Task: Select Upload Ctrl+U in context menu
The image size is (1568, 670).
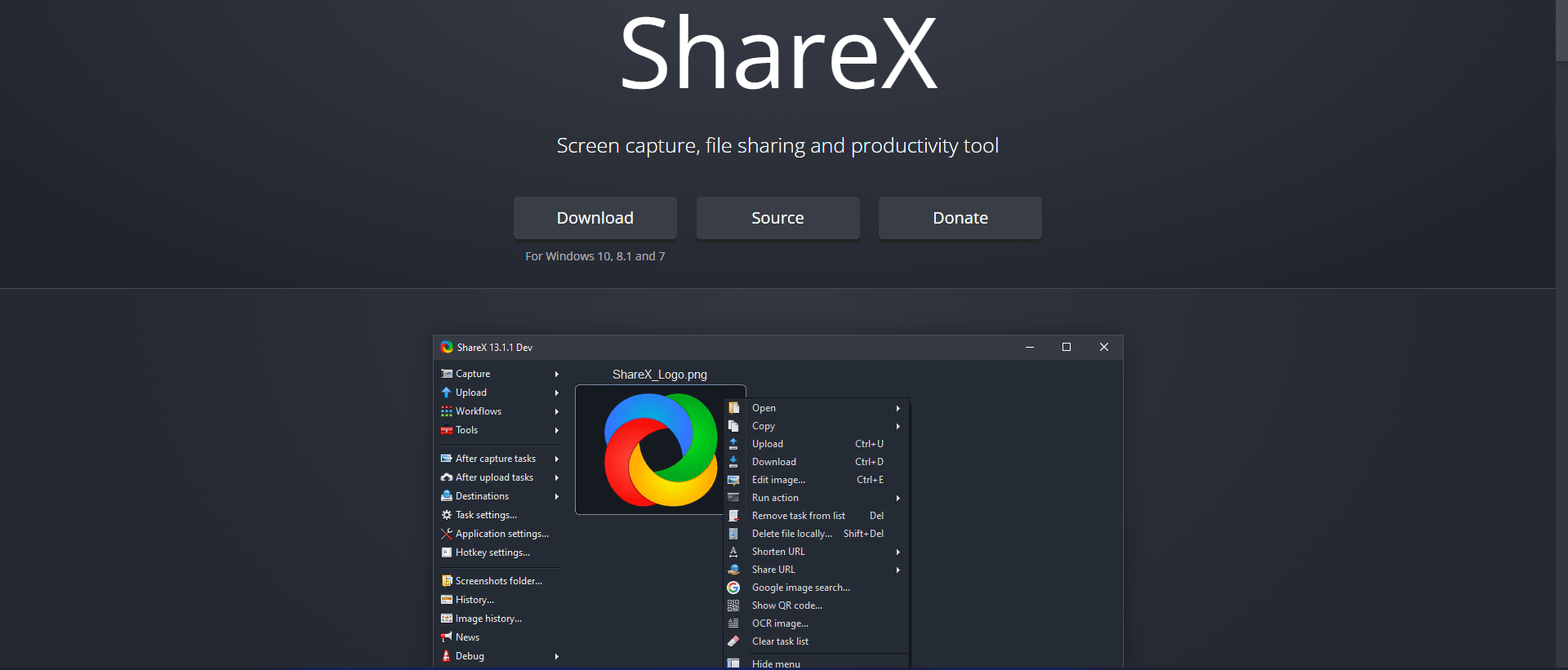Action: click(817, 444)
